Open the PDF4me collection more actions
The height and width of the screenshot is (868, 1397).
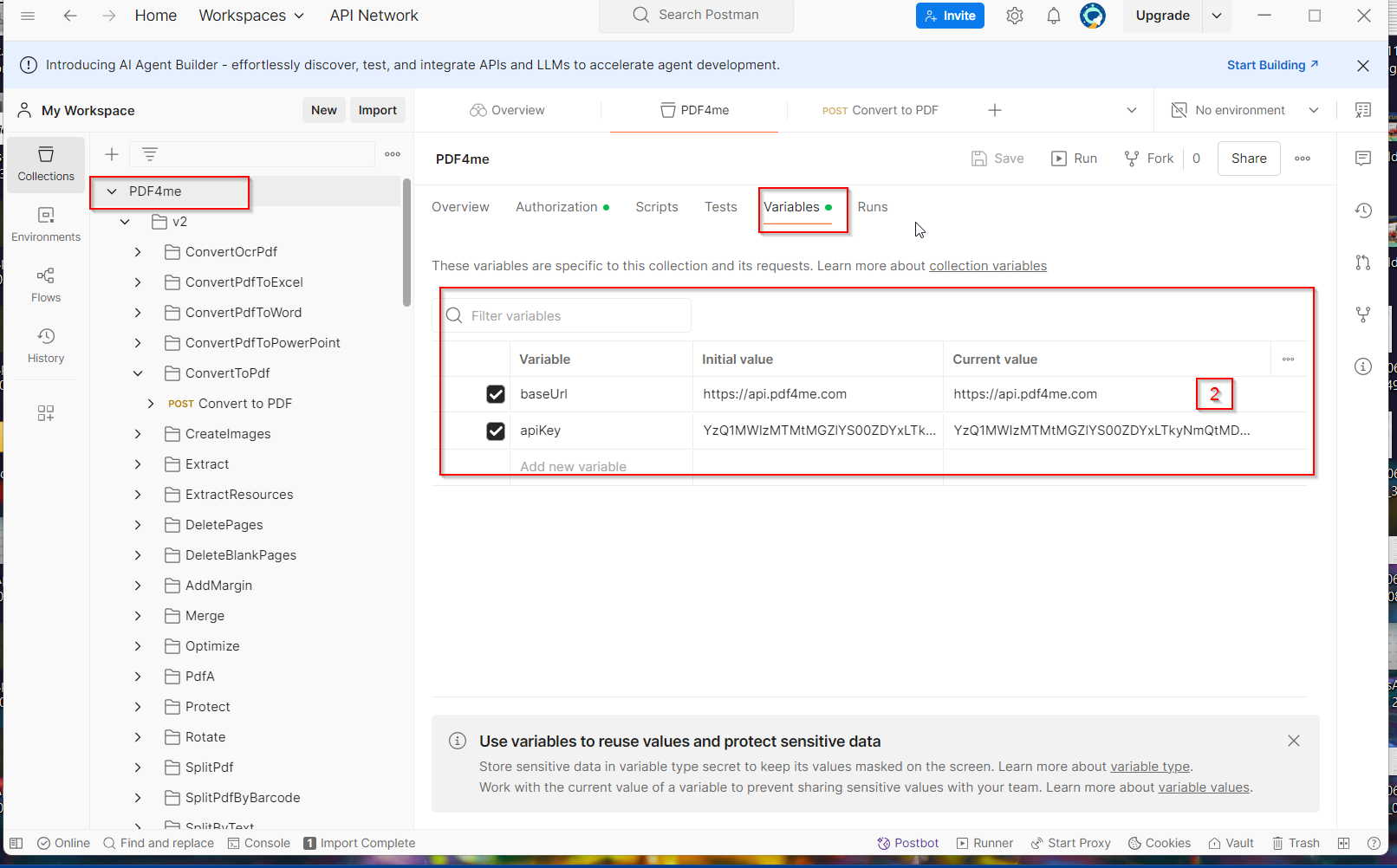1303,159
